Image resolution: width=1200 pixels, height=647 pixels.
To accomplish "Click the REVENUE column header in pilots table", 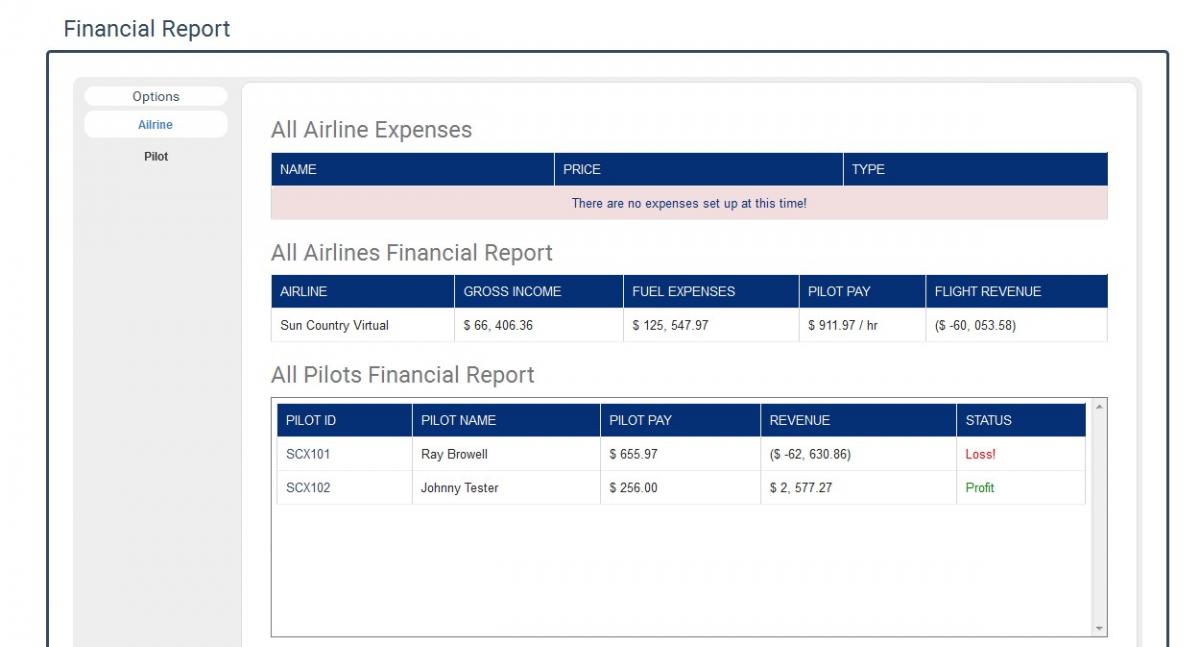I will 858,420.
